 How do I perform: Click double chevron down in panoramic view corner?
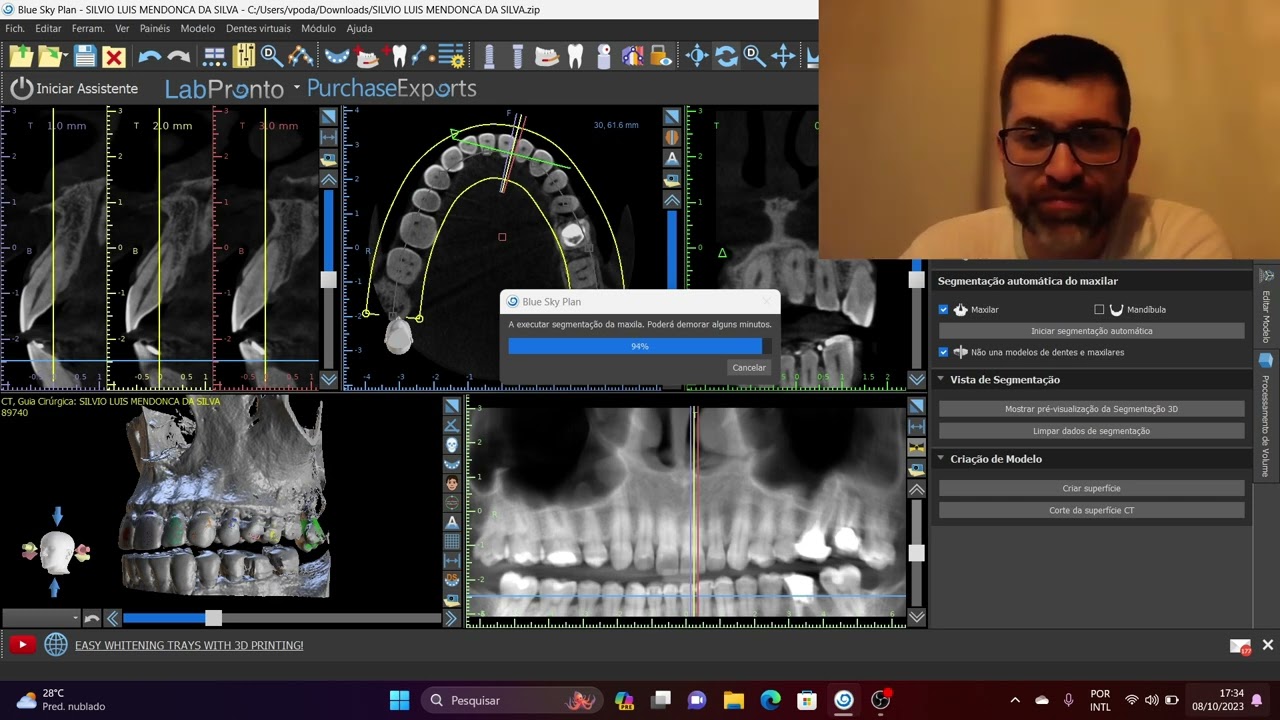click(x=916, y=617)
